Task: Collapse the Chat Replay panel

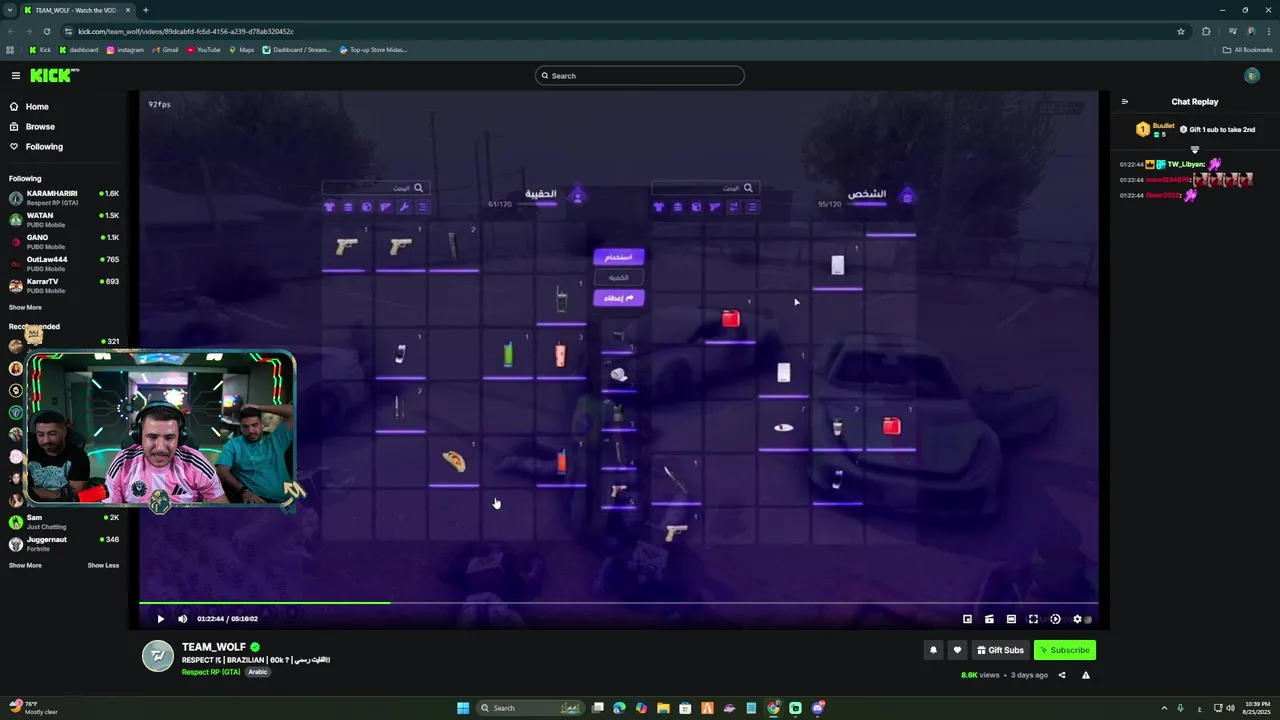Action: 1124,101
